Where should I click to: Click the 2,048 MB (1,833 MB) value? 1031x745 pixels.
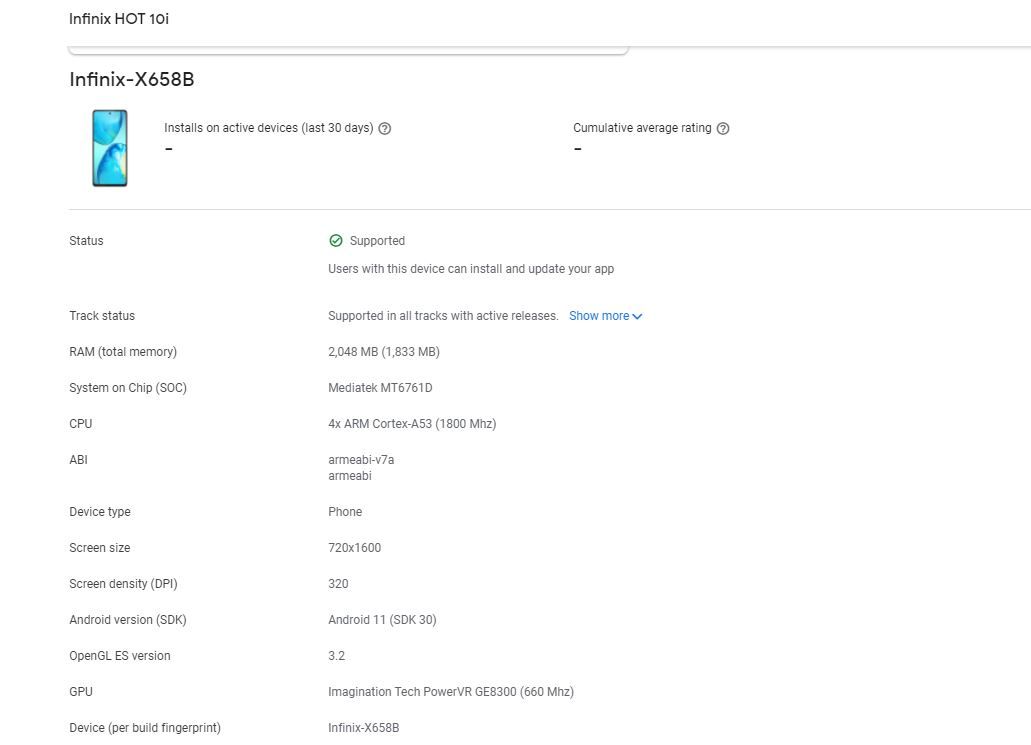point(384,352)
